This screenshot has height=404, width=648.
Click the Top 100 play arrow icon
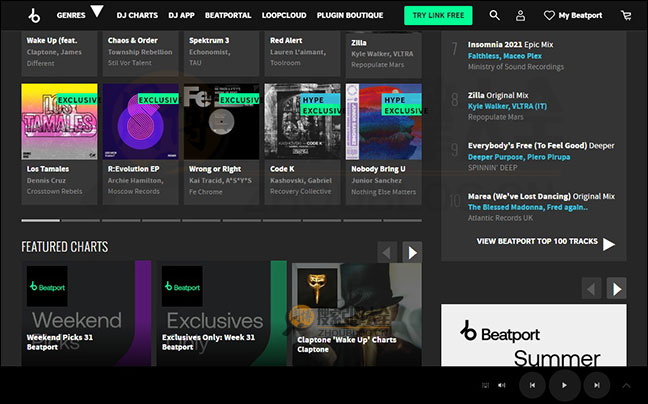(609, 244)
